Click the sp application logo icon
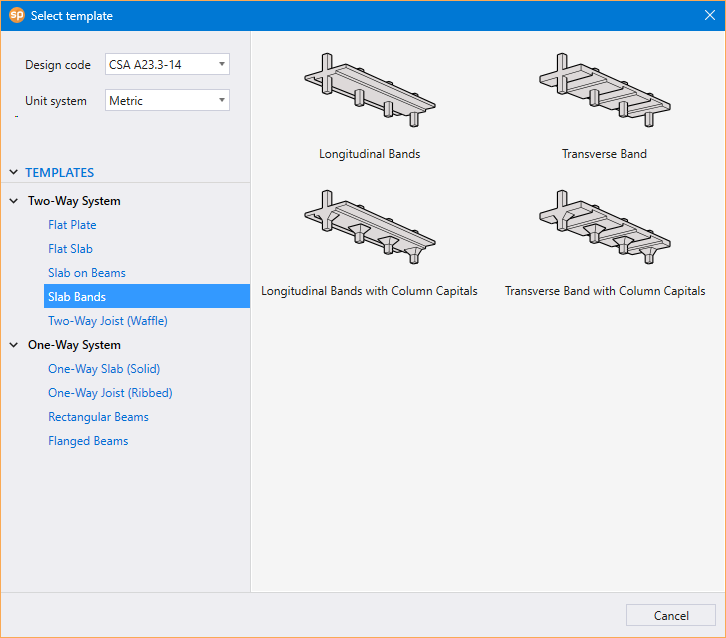Viewport: 726px width, 638px height. point(17,15)
